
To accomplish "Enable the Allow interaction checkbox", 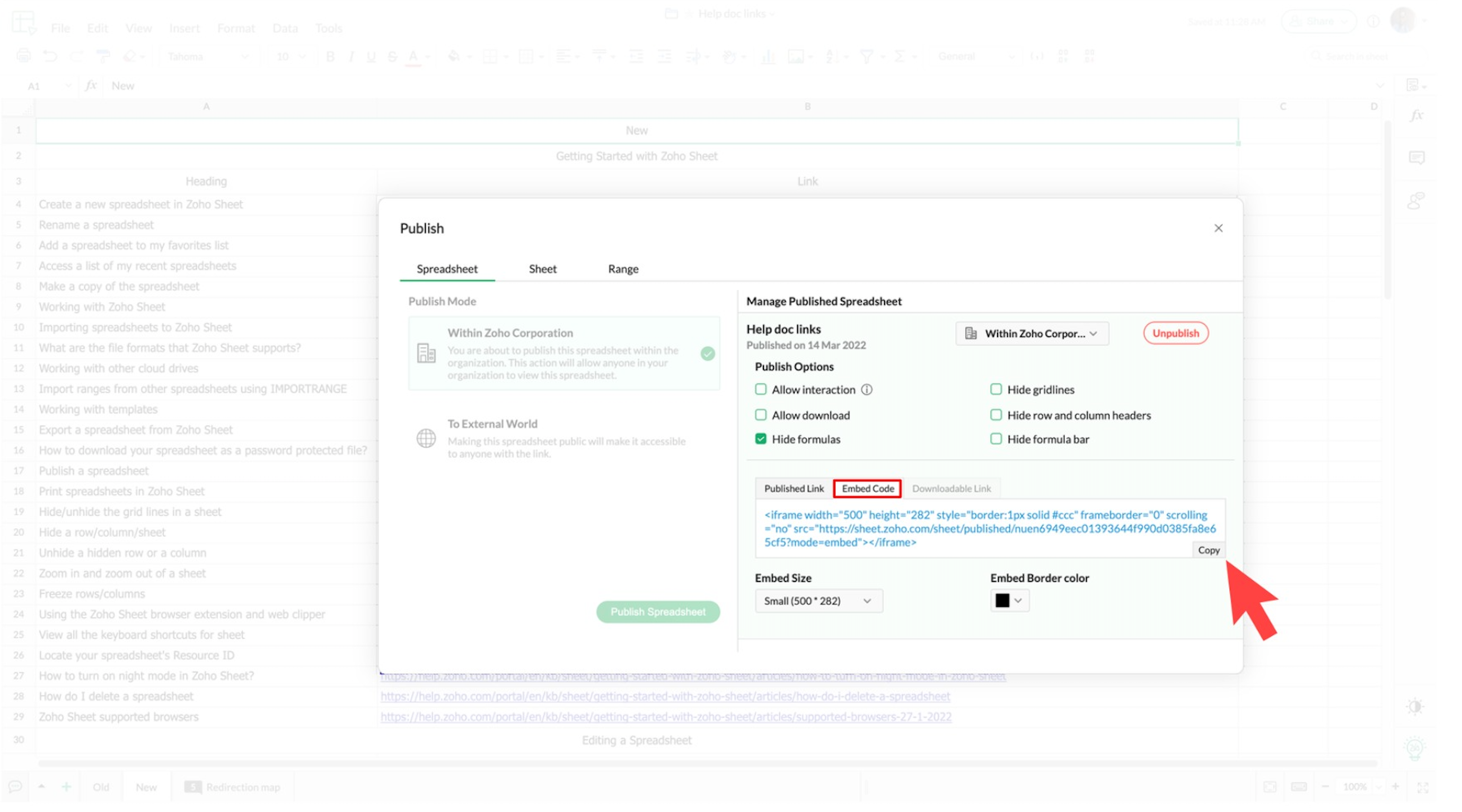I will click(761, 389).
